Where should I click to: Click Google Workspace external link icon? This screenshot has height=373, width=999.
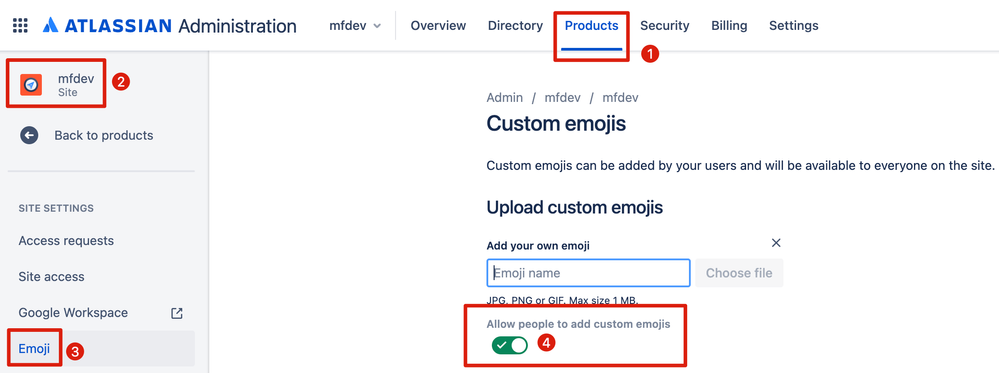coord(177,313)
